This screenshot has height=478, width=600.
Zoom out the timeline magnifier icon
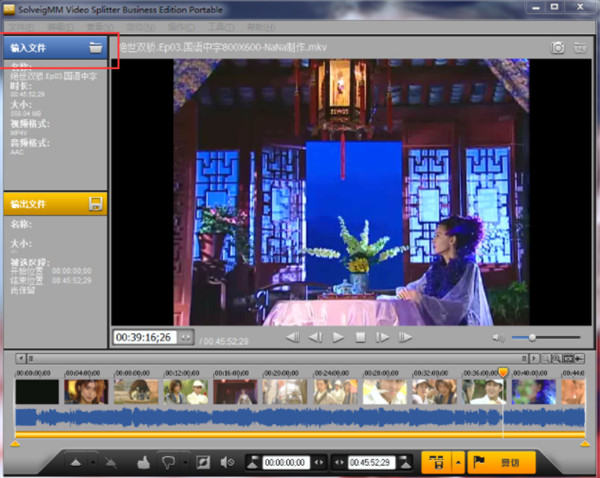tap(546, 359)
